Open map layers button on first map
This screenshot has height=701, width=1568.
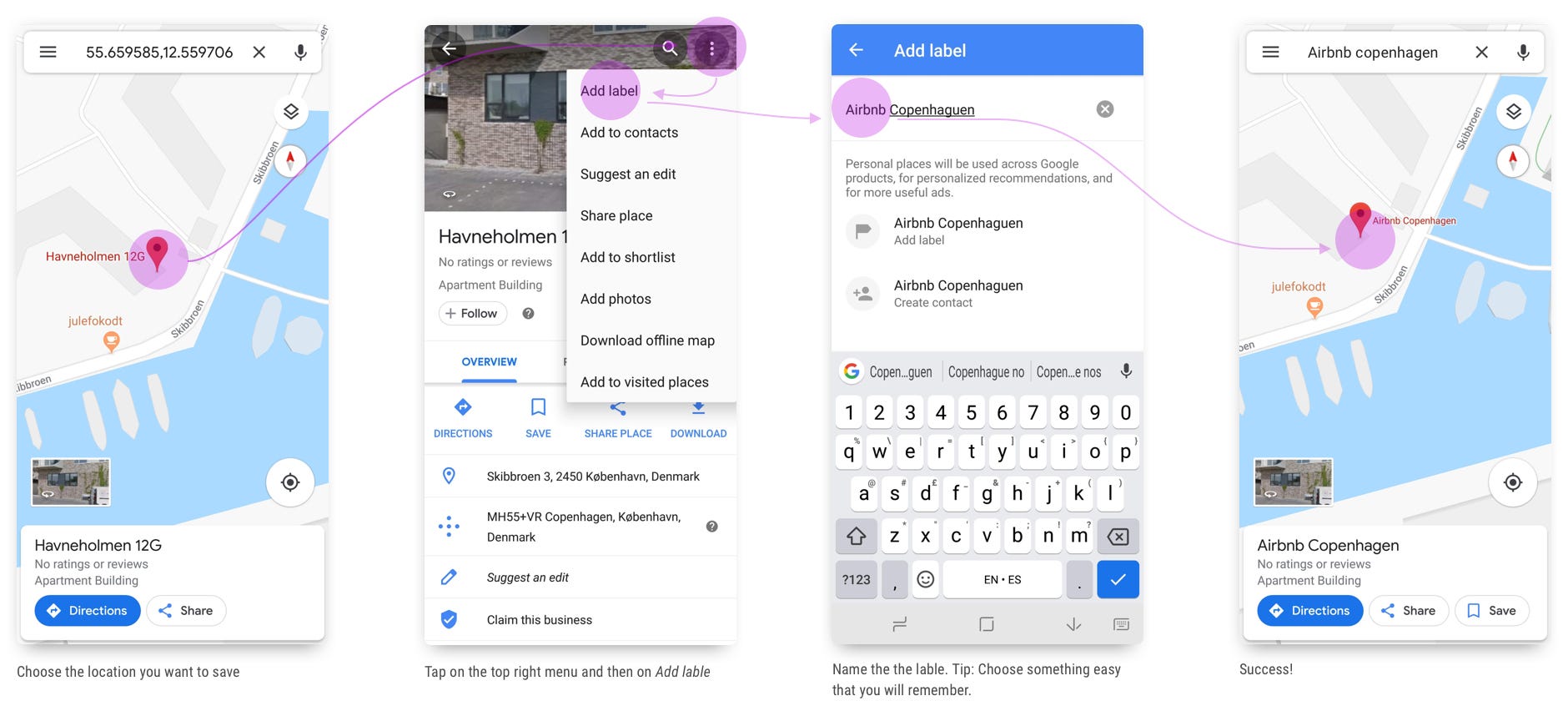tap(290, 112)
